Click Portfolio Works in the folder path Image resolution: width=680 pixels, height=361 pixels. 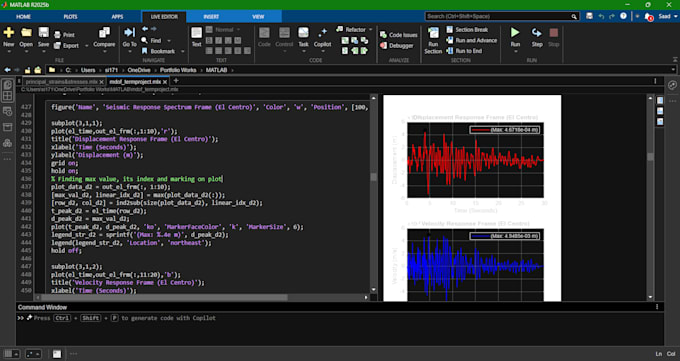(178, 70)
